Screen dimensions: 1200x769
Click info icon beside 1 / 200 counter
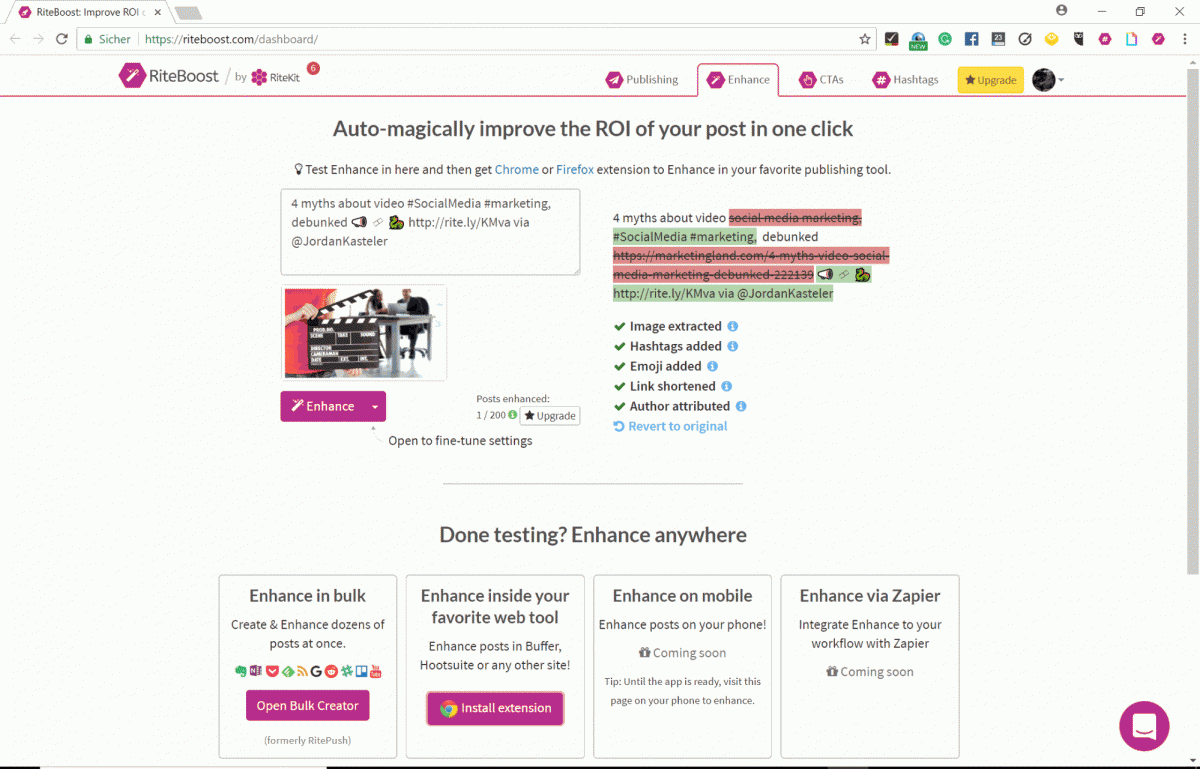pyautogui.click(x=512, y=414)
